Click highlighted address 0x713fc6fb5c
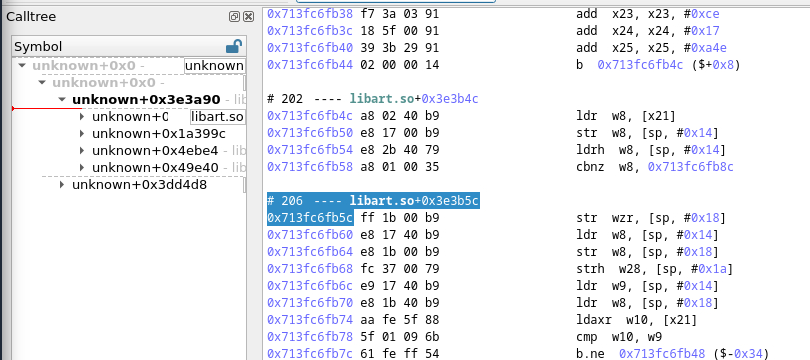 tap(310, 218)
